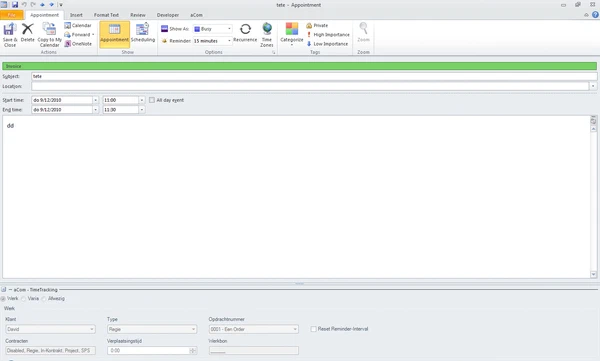Screen dimensions: 600x361
Task: Mark the appointment as Private
Action: coord(317,25)
